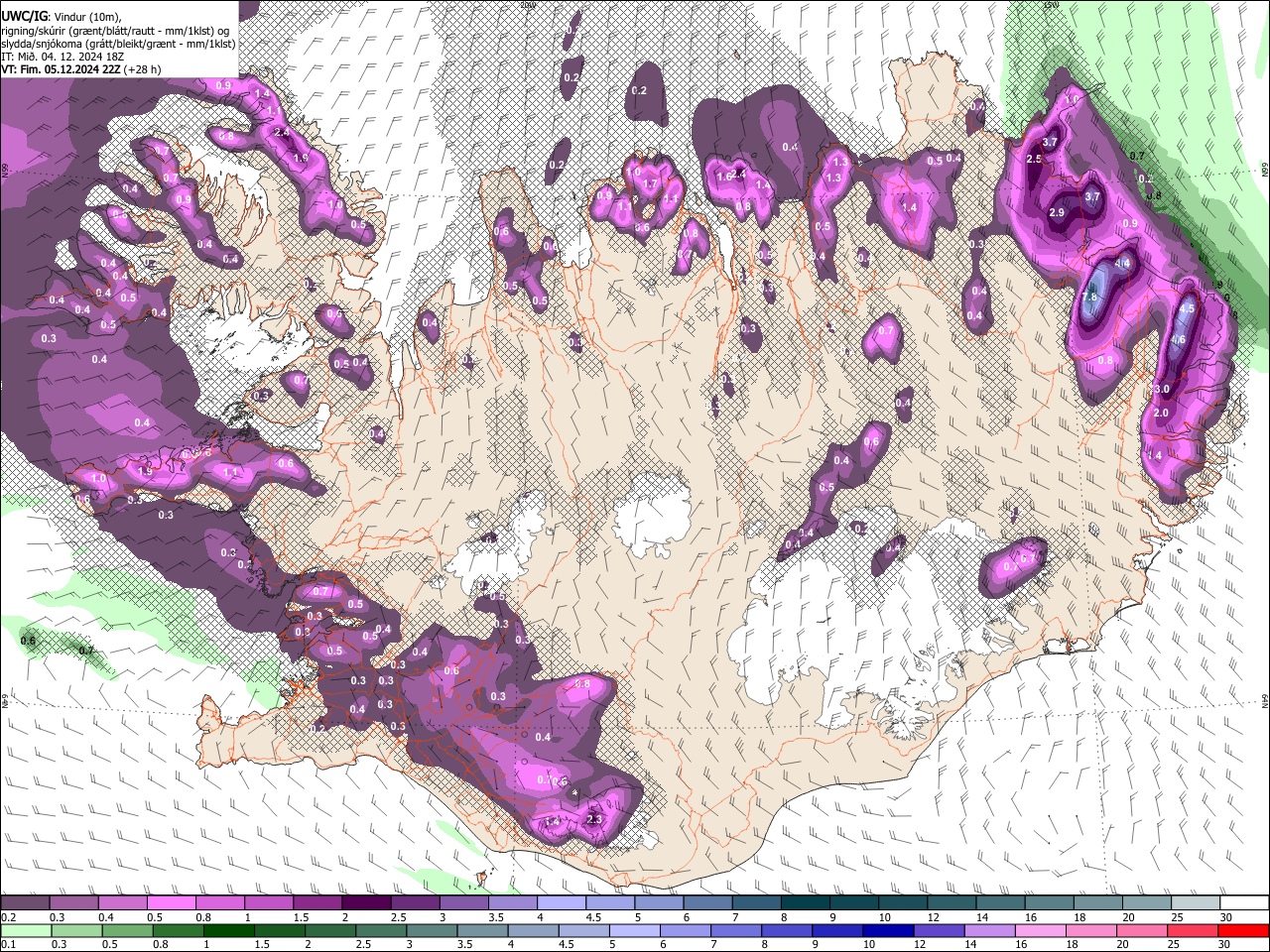Click the '0.1' label under the green legend row

pyautogui.click(x=9, y=945)
